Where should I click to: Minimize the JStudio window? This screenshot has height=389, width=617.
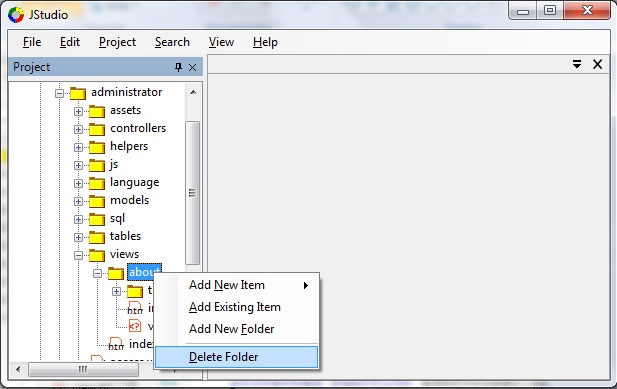click(x=523, y=11)
